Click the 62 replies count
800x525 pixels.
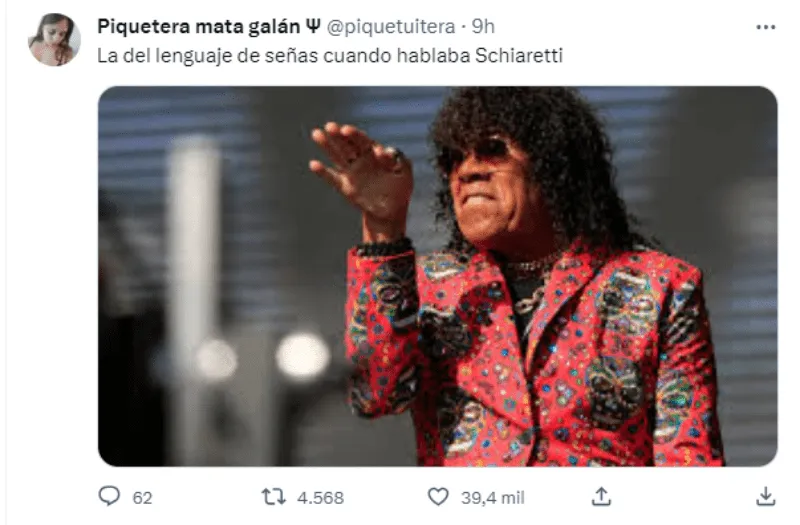point(142,497)
